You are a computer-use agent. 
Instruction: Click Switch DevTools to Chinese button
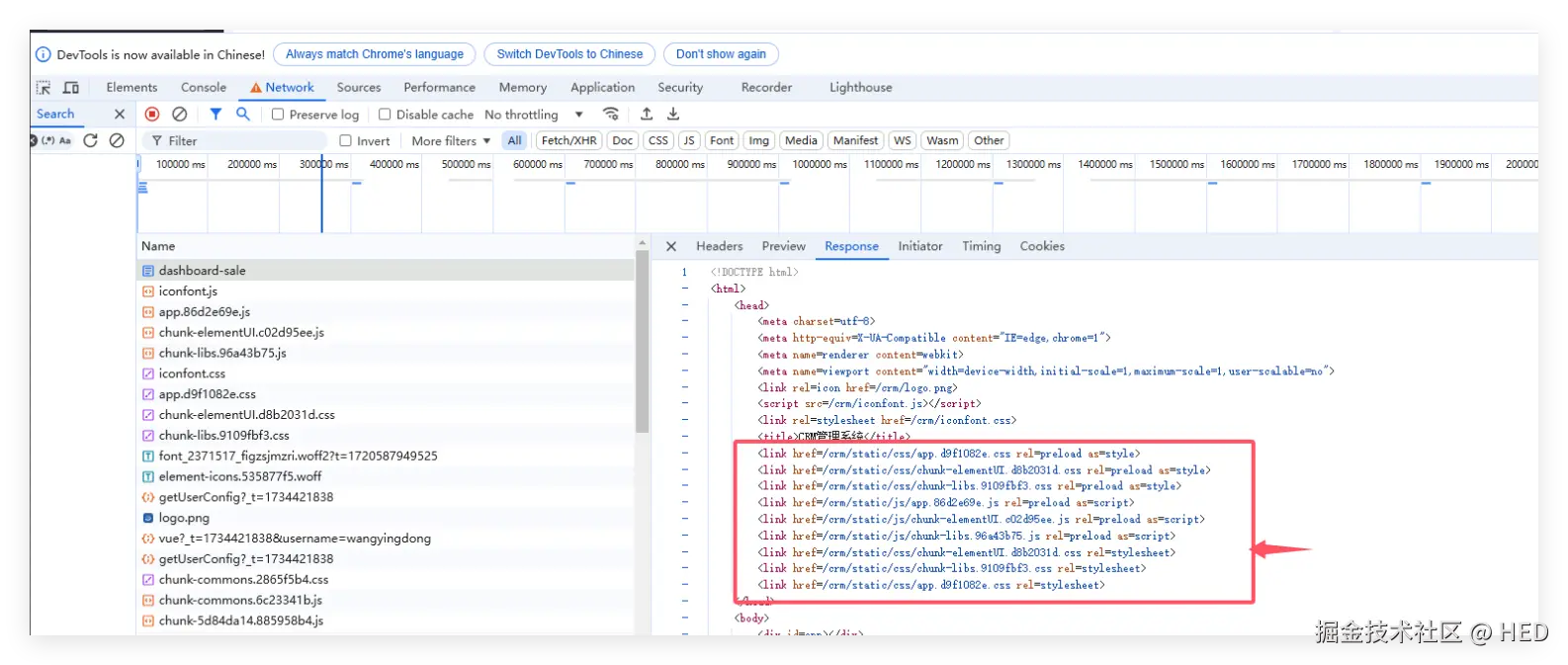[x=569, y=54]
